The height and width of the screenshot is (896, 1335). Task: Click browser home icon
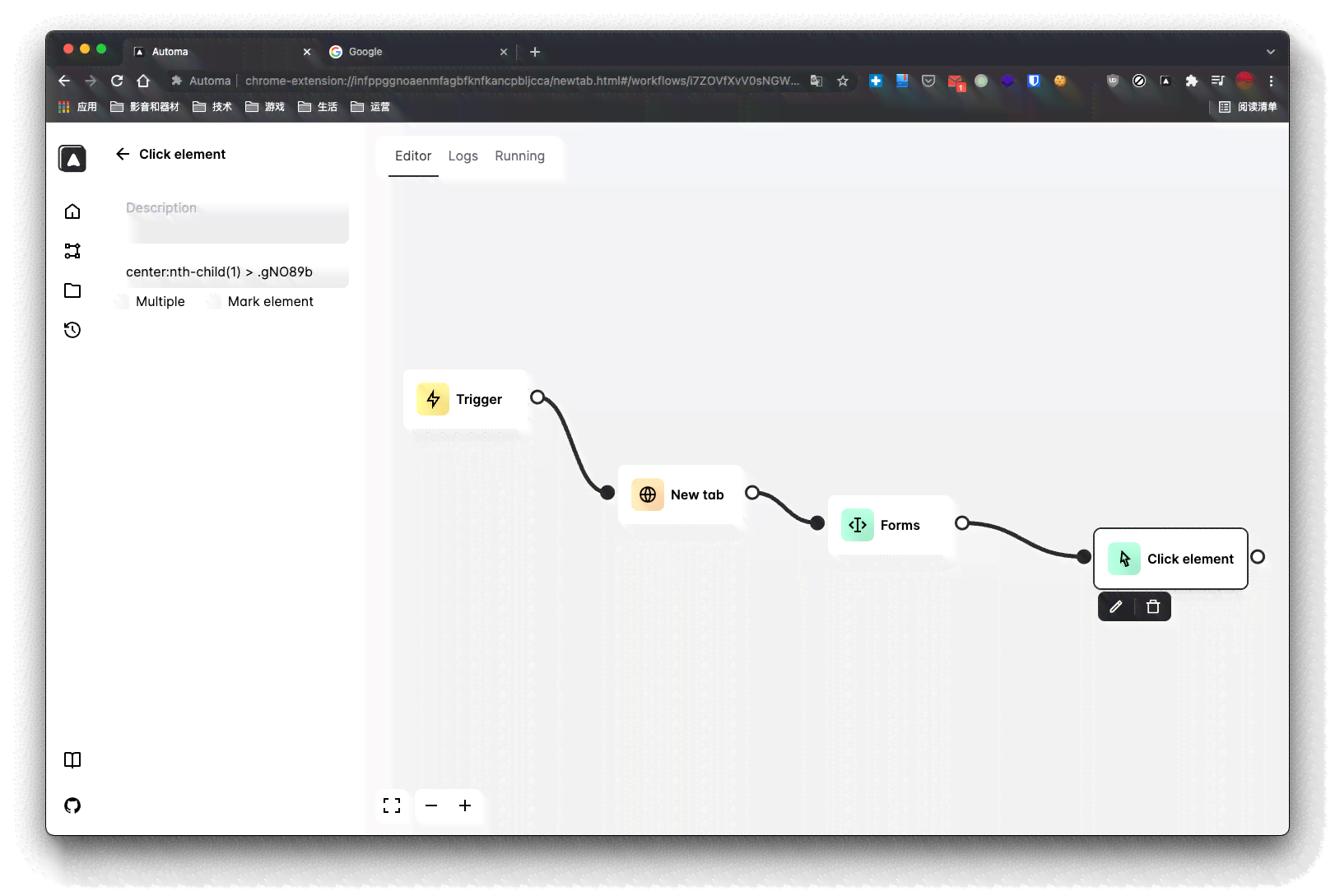tap(143, 81)
